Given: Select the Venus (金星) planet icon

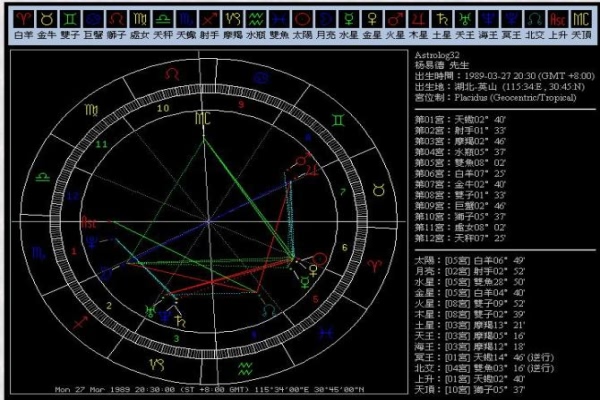Looking at the screenshot, I should [x=371, y=19].
